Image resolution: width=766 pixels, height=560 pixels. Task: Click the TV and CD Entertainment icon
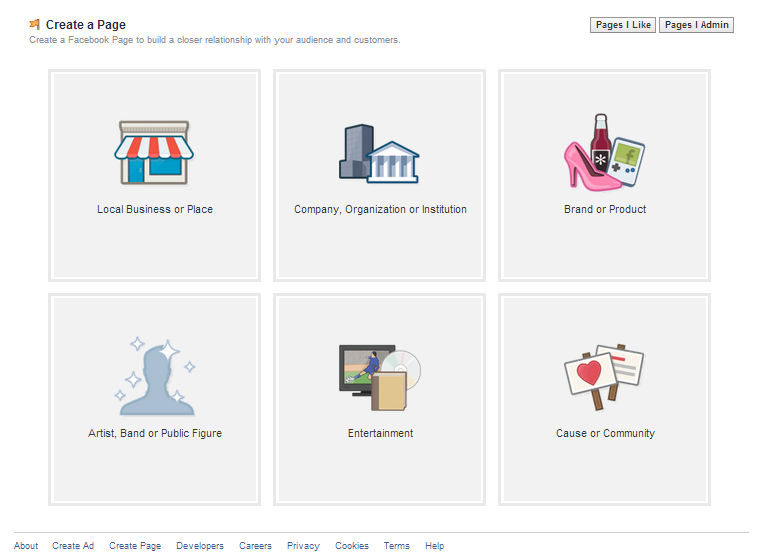[380, 377]
